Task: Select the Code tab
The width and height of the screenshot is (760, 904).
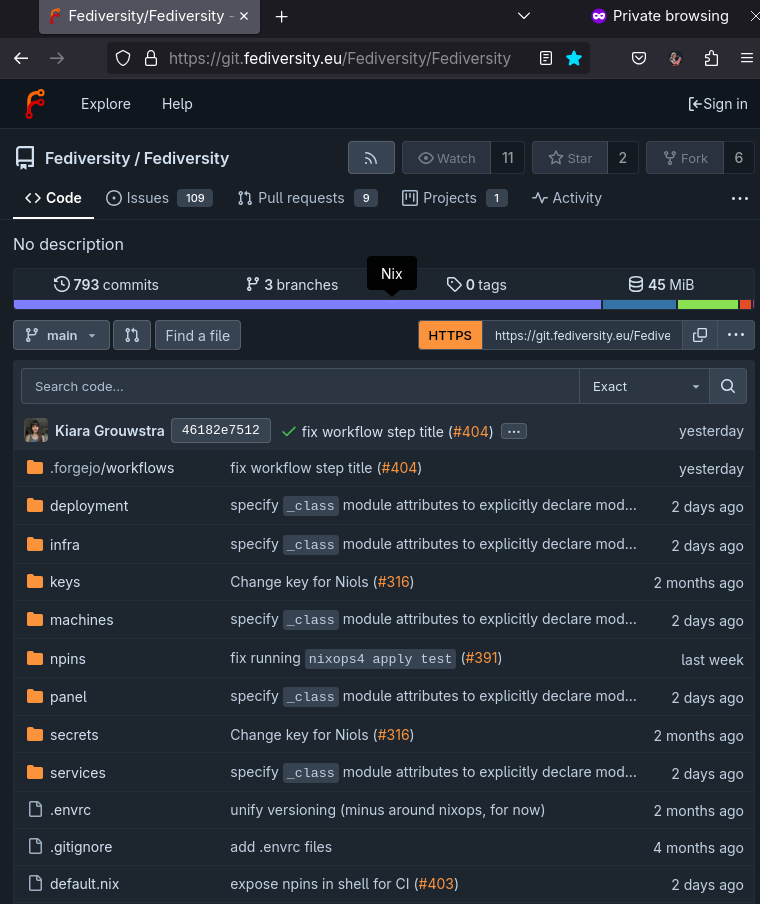Action: pos(53,198)
